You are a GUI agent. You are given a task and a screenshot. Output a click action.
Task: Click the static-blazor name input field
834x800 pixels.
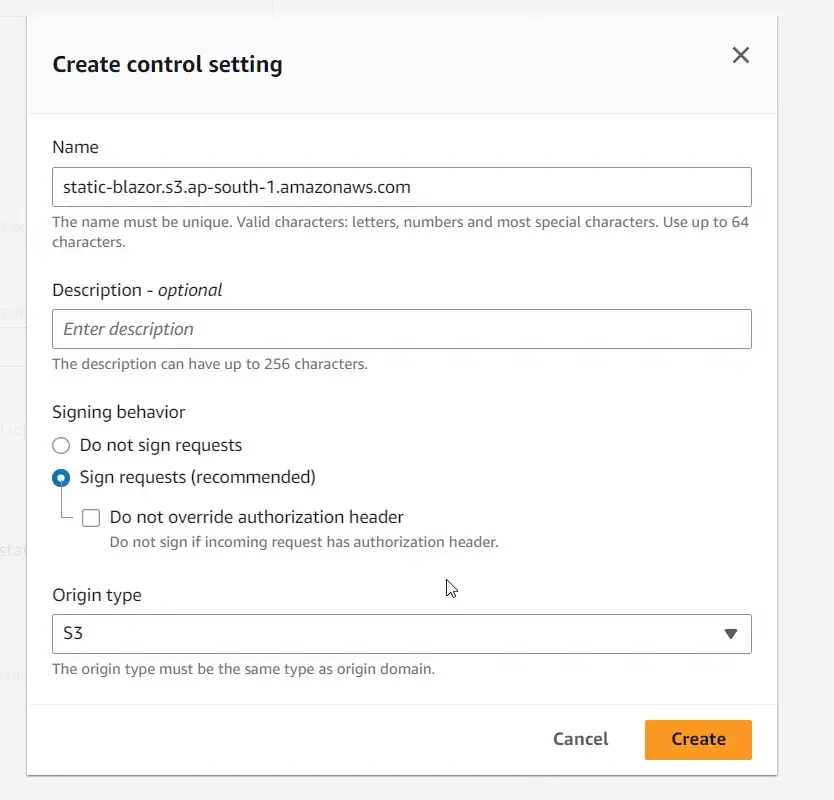(x=400, y=187)
